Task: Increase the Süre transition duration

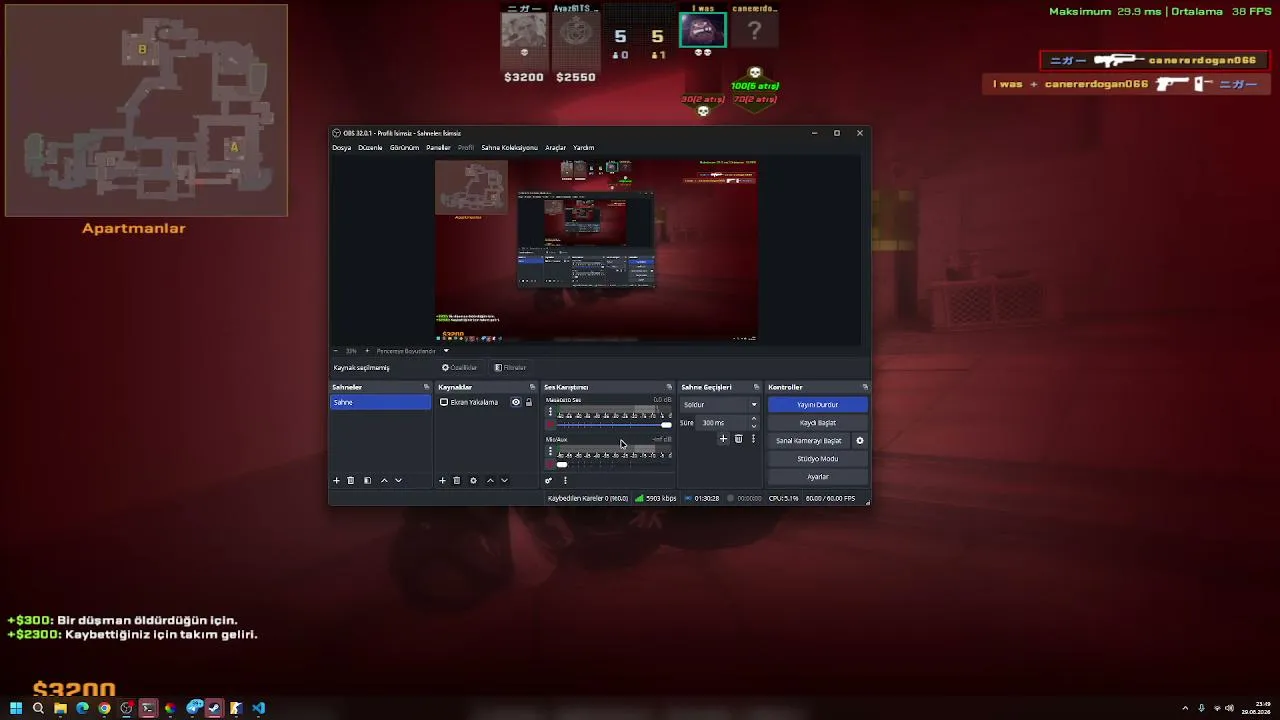Action: 754,420
